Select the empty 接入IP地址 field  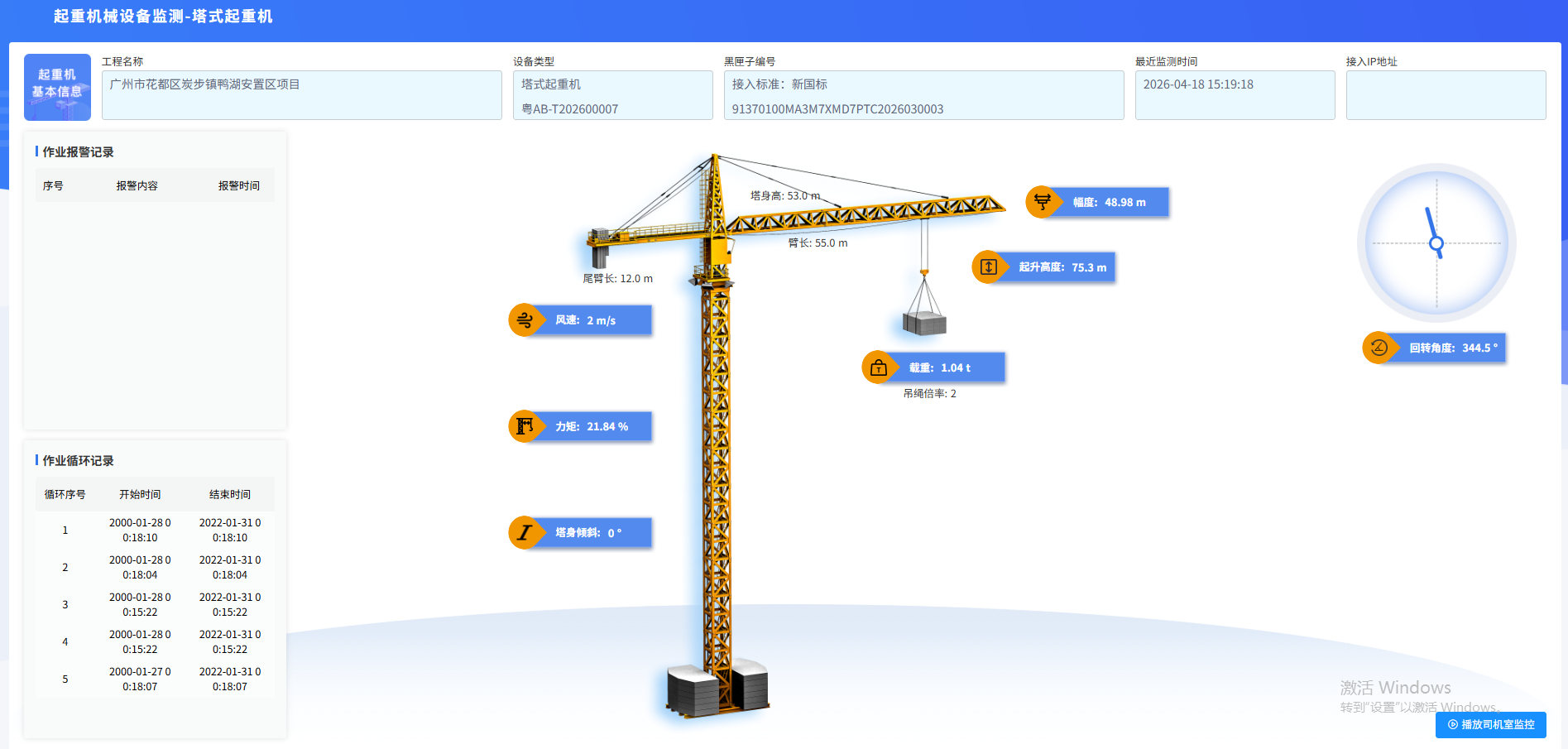coord(1446,95)
